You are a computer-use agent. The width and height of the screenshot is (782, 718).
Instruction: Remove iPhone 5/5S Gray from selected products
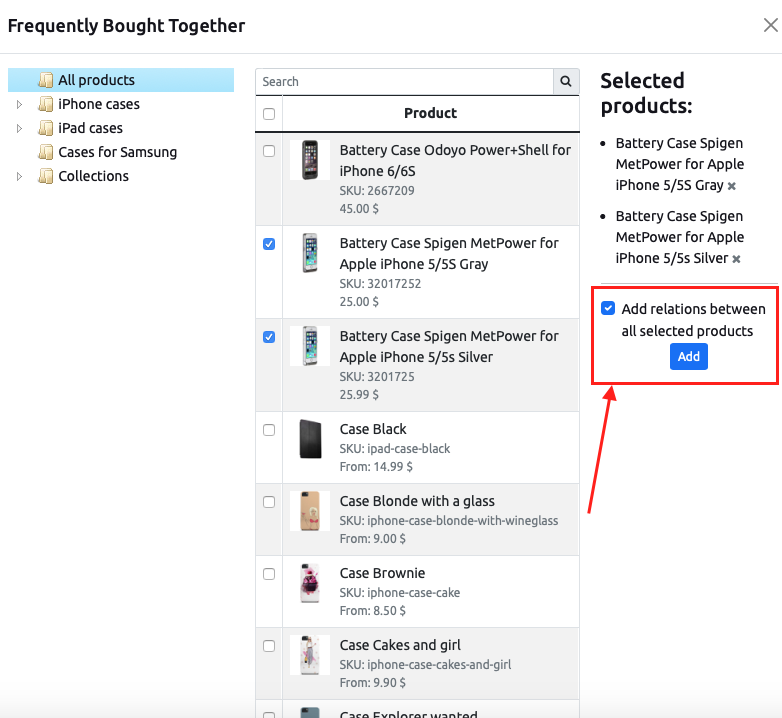732,186
